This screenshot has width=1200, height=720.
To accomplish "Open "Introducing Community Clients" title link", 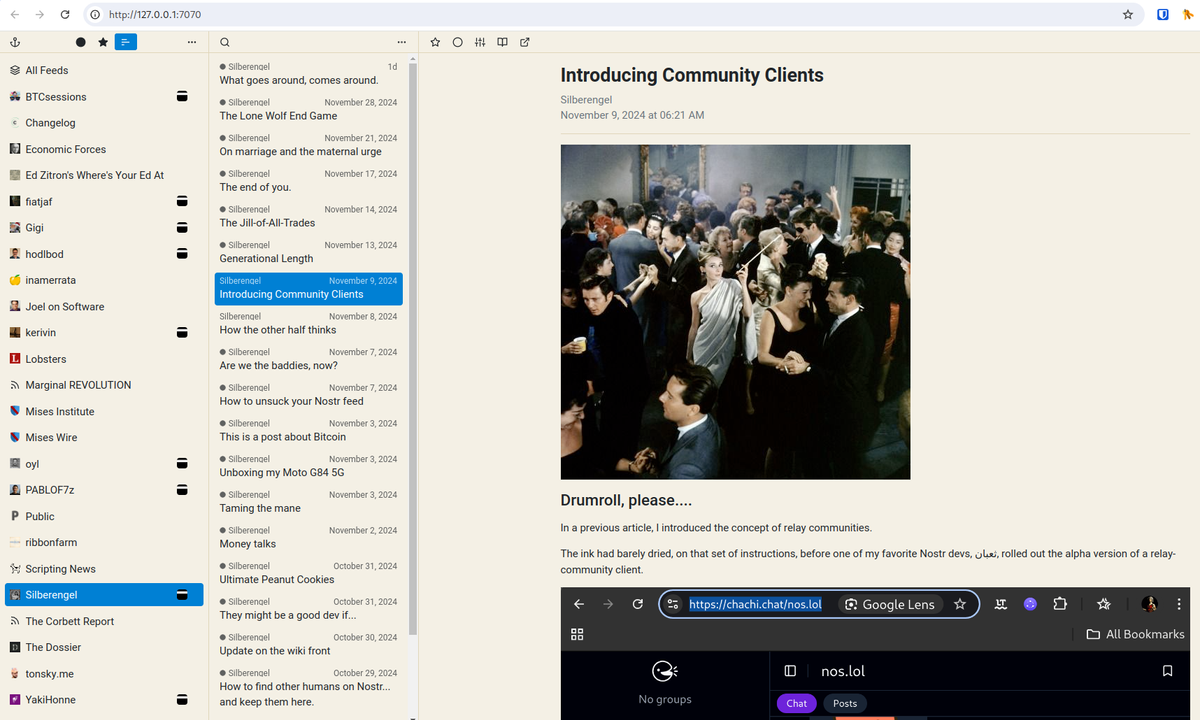I will [692, 75].
